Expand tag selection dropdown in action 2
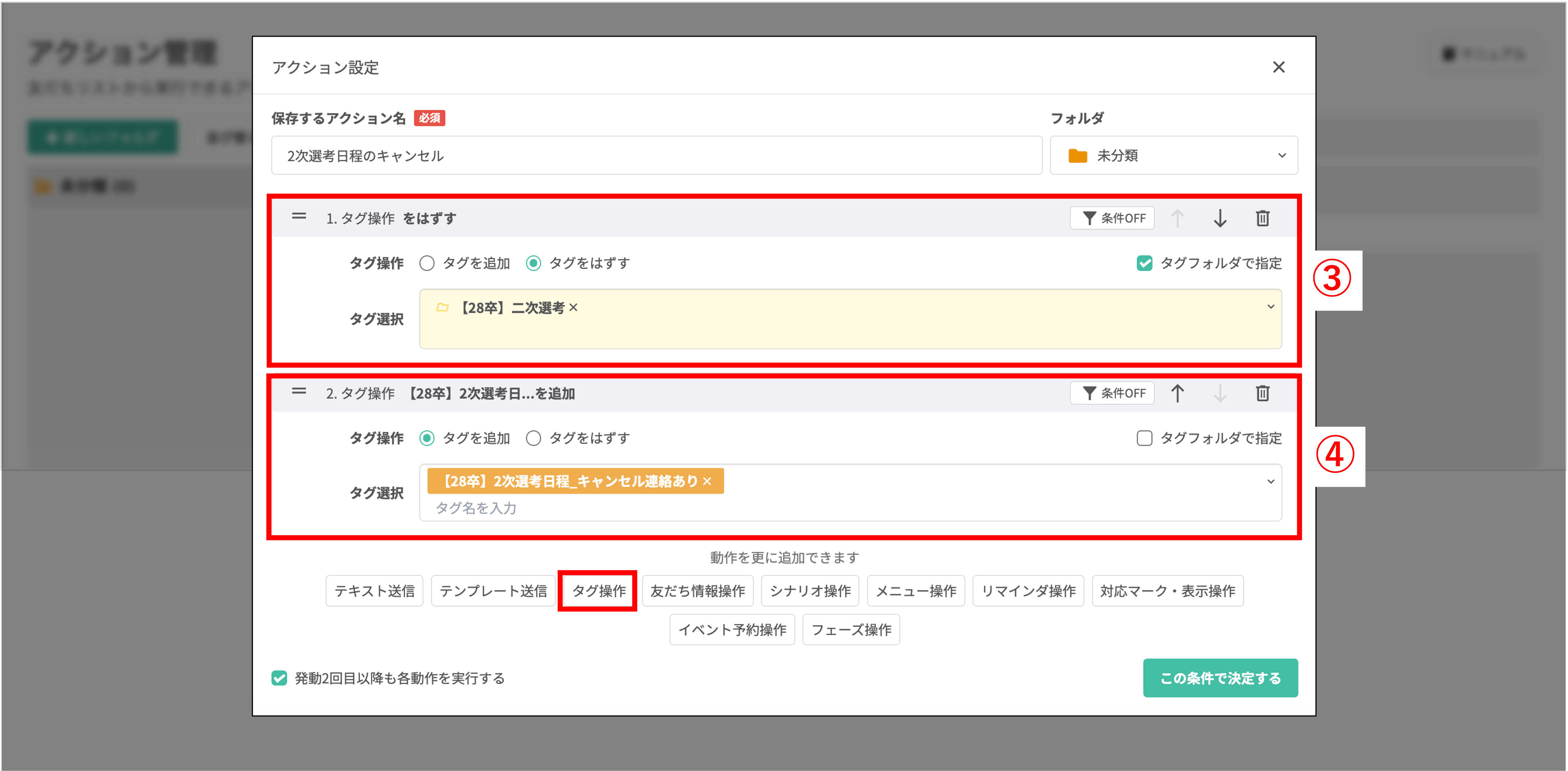This screenshot has width=1568, height=771. point(1270,482)
